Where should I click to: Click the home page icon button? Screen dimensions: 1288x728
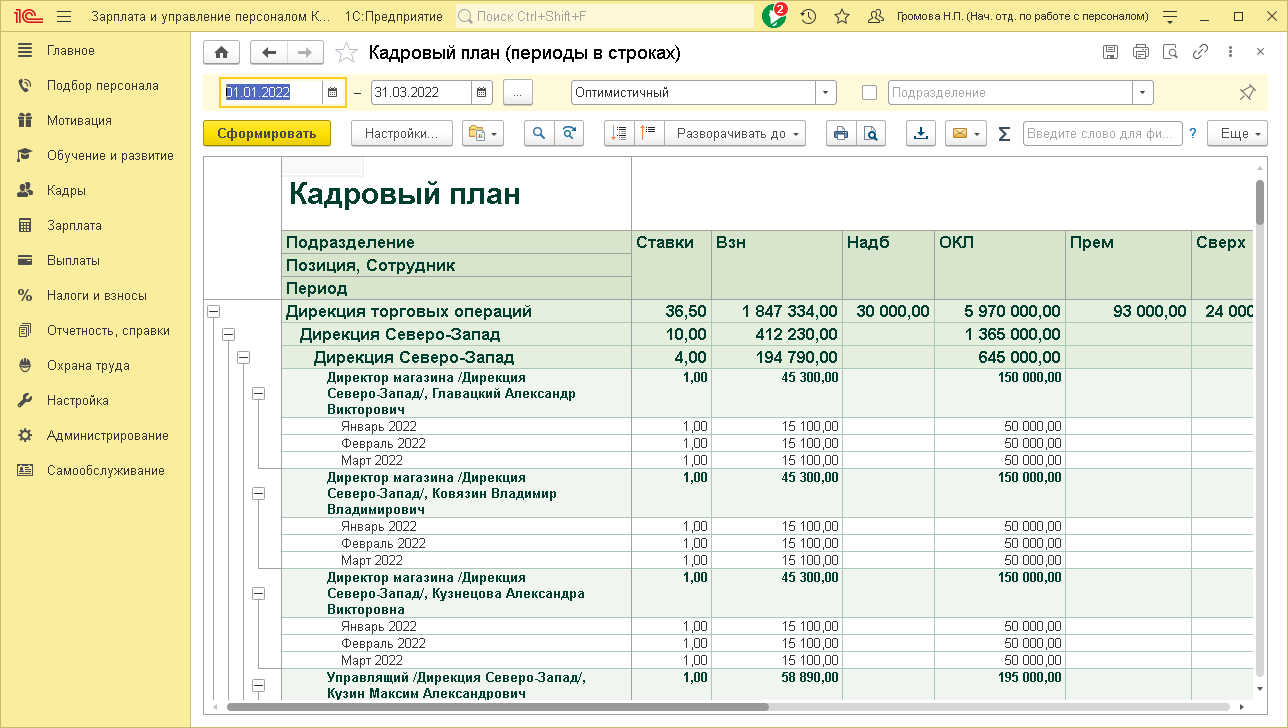pos(221,53)
